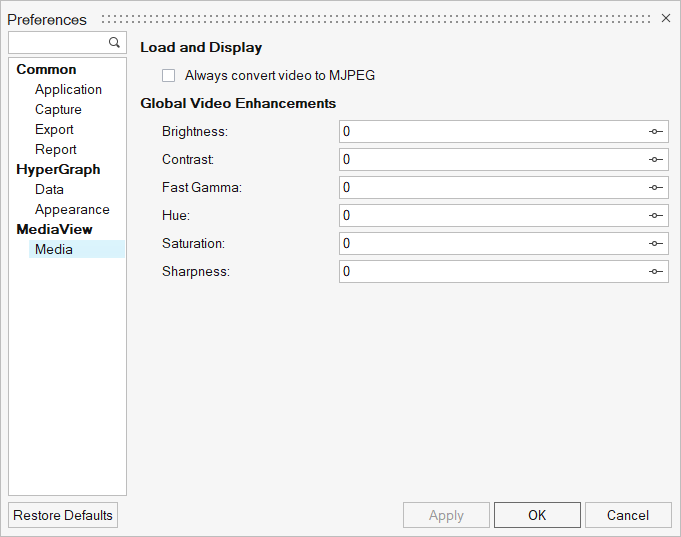Click the Brightness slider icon

point(655,132)
